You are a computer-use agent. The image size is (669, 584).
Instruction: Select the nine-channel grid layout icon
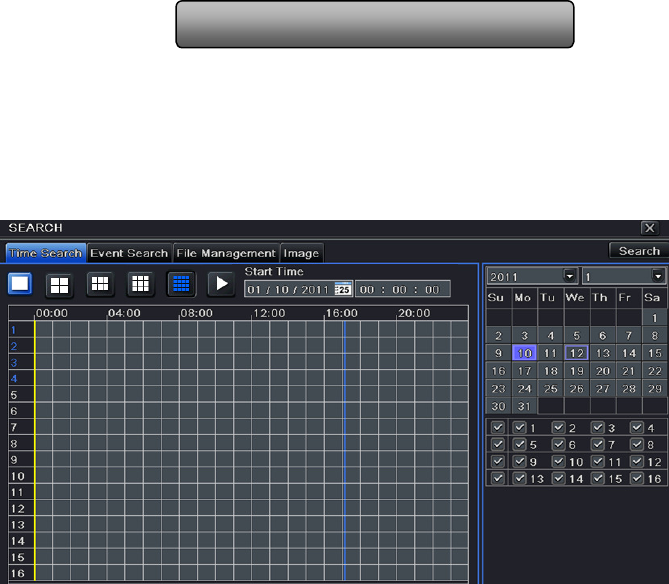coord(140,284)
